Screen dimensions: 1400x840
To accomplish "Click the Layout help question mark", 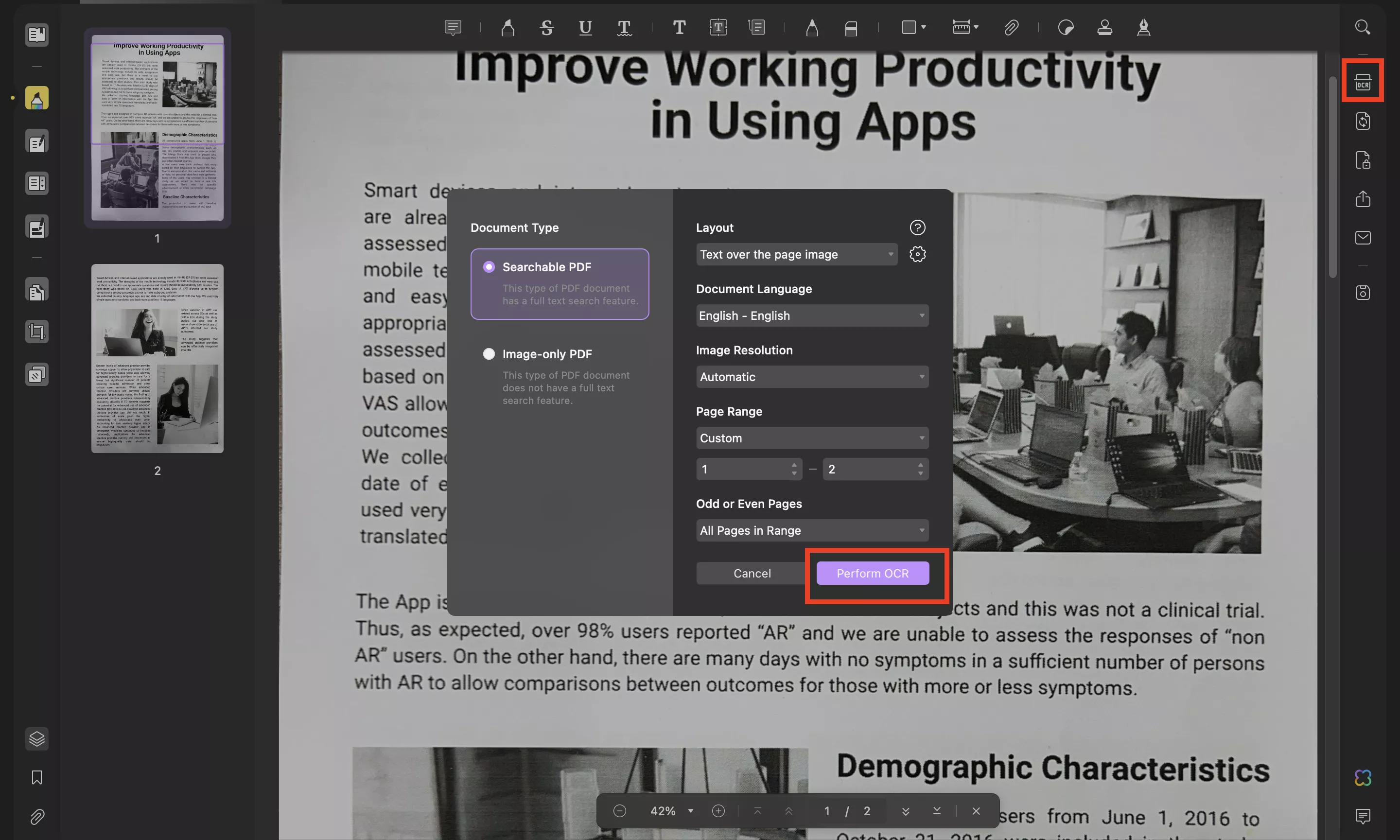I will 917,227.
